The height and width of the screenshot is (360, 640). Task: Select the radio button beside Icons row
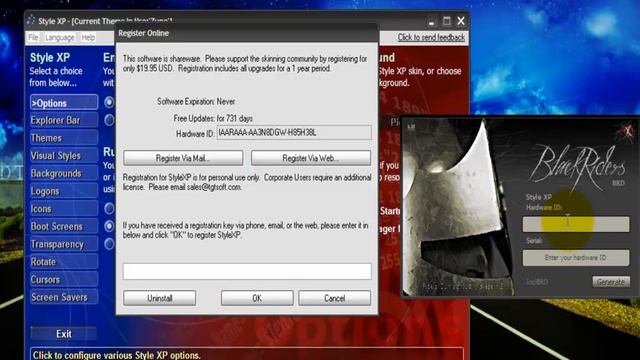point(109,209)
